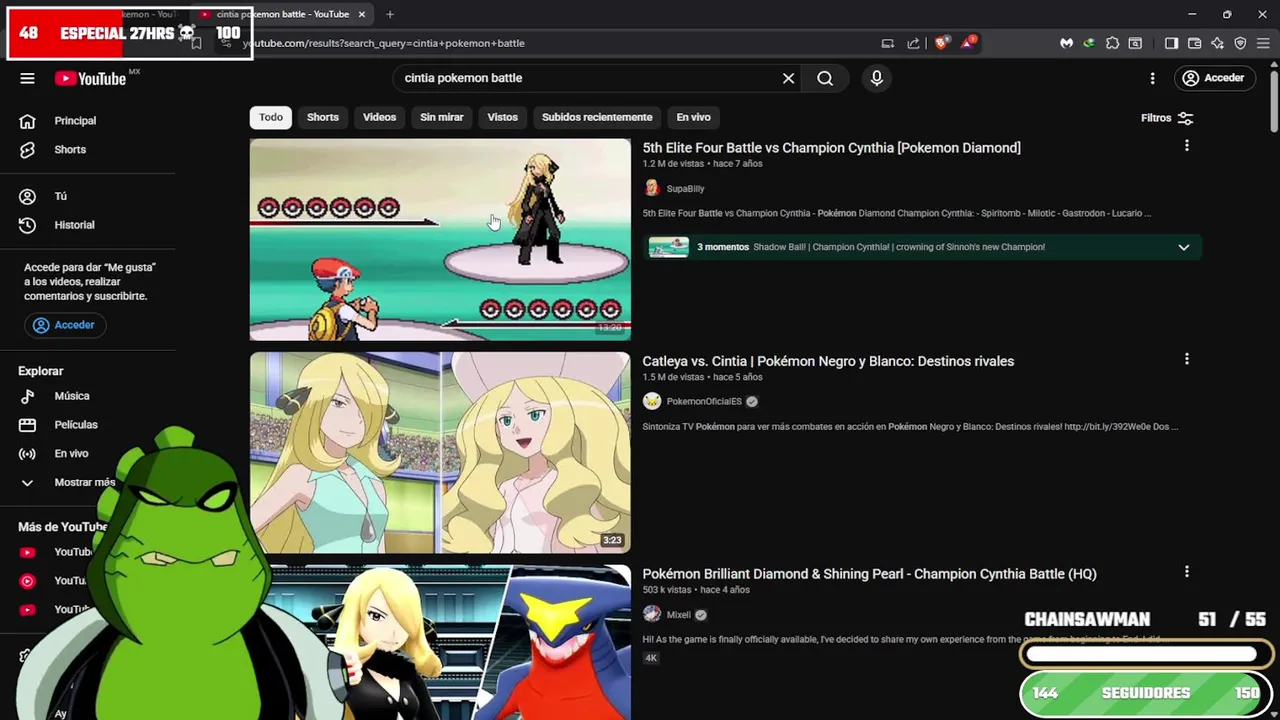Open the Filtros search filters
Image resolution: width=1280 pixels, height=720 pixels.
pos(1167,118)
